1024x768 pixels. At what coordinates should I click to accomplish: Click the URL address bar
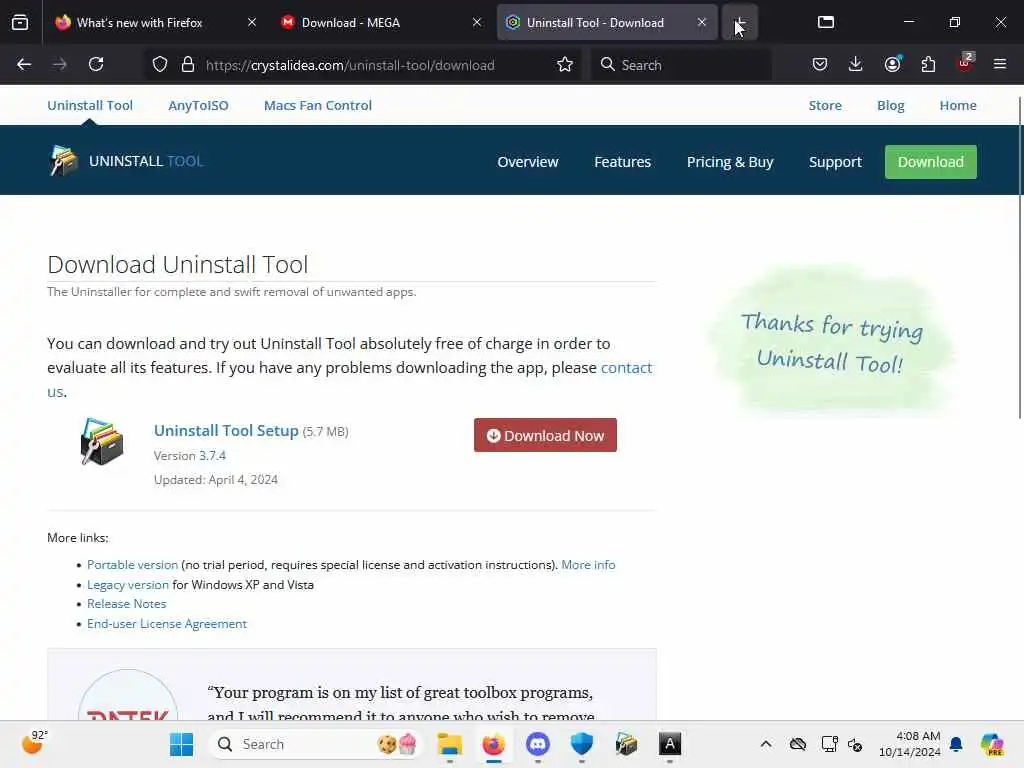pyautogui.click(x=364, y=65)
